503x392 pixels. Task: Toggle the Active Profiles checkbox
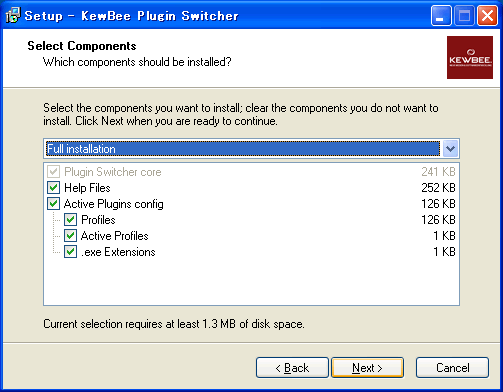coord(70,236)
